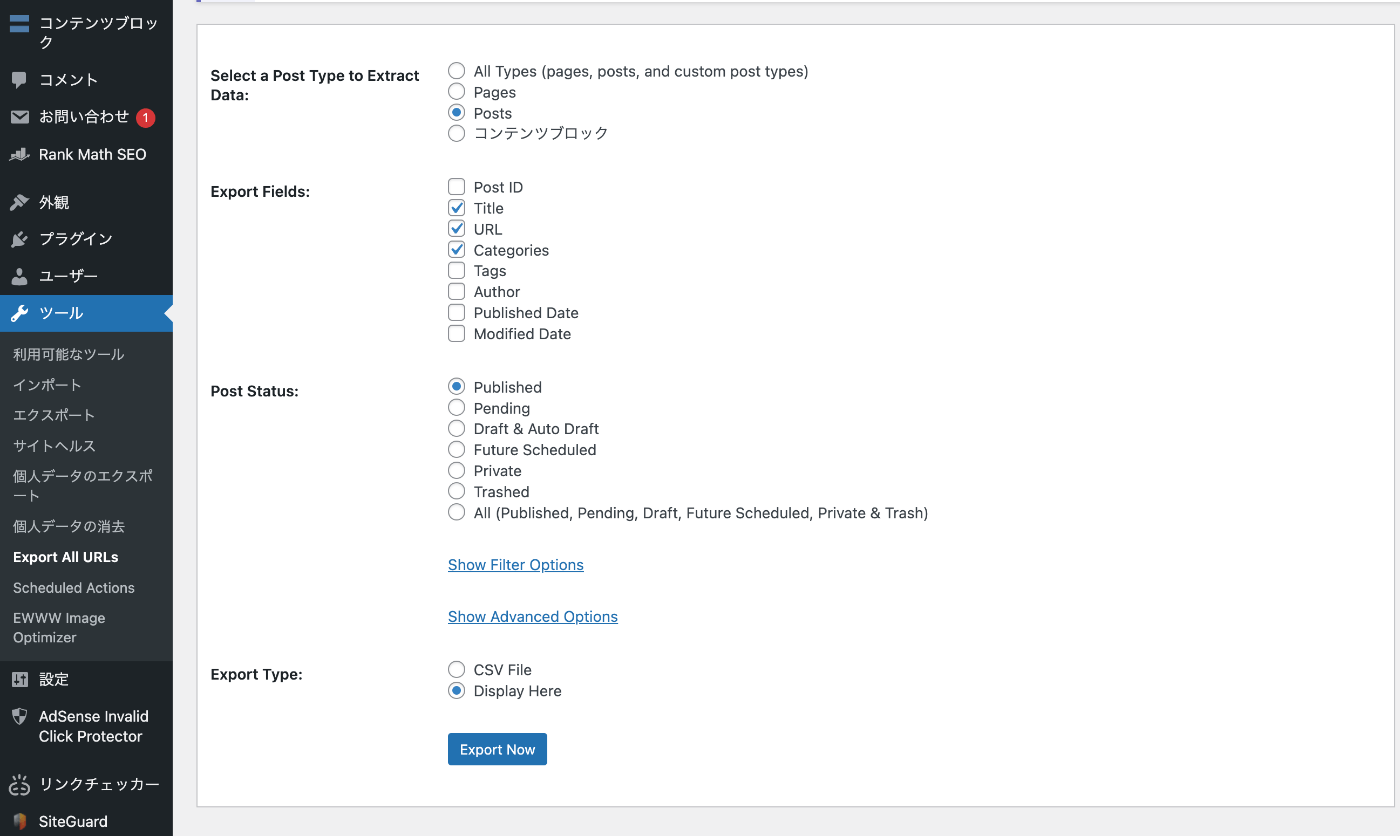This screenshot has width=1400, height=836.
Task: Open EWWW Image Optimizer submenu item
Action: (x=59, y=628)
